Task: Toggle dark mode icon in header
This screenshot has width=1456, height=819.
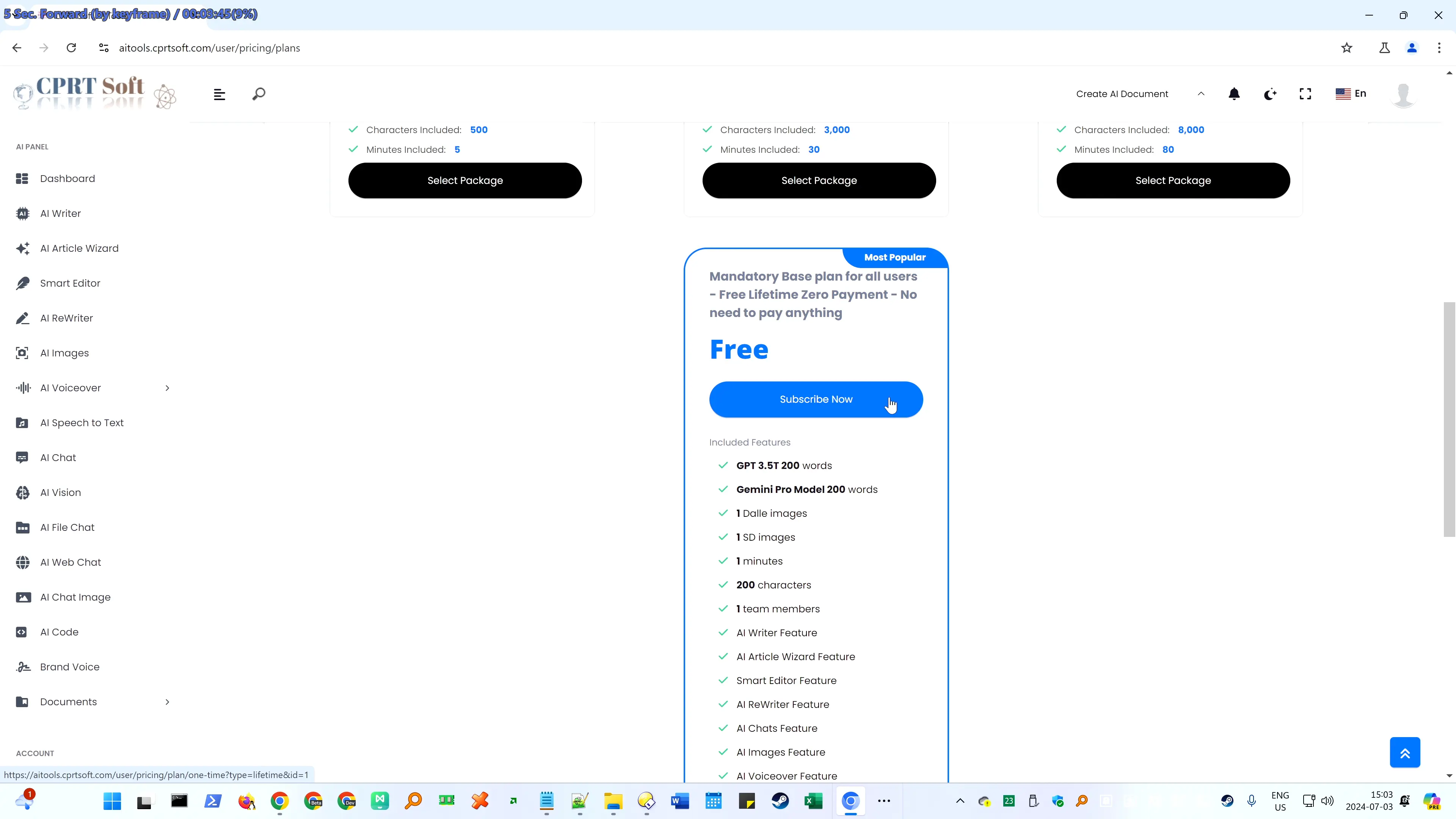Action: click(x=1271, y=93)
